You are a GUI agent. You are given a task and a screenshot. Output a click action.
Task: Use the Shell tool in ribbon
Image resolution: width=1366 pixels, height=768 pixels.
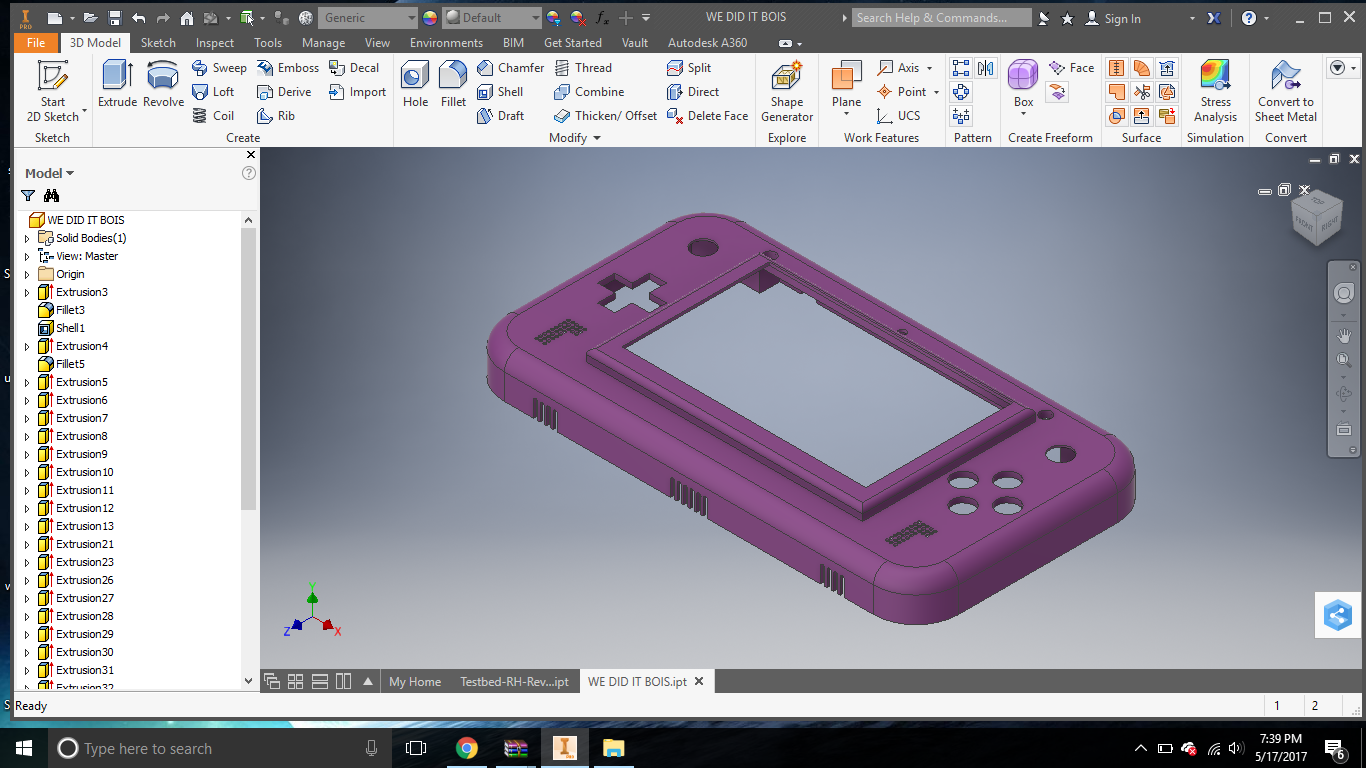pyautogui.click(x=500, y=92)
